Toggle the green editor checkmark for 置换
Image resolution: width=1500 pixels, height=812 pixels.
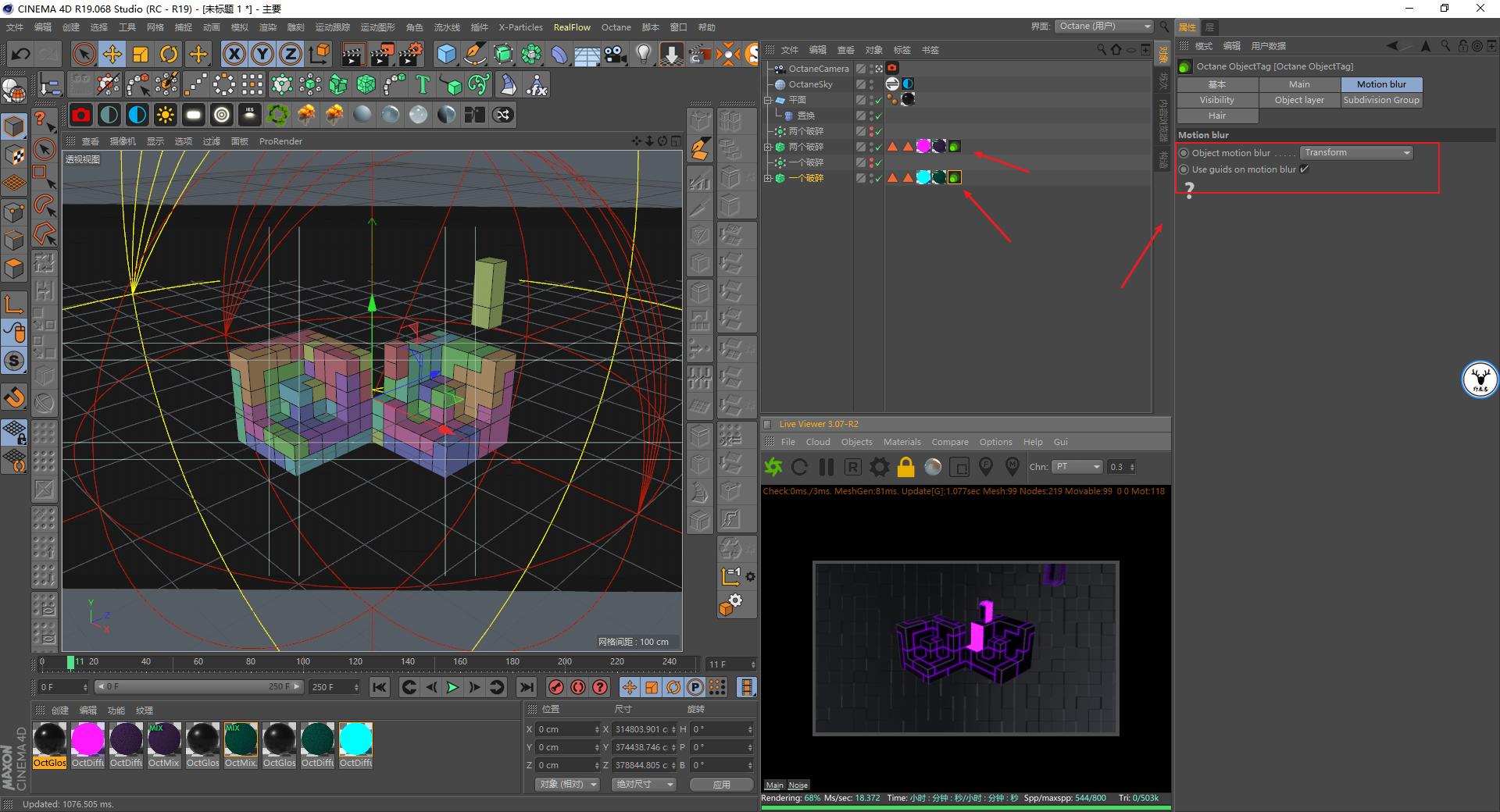click(878, 114)
